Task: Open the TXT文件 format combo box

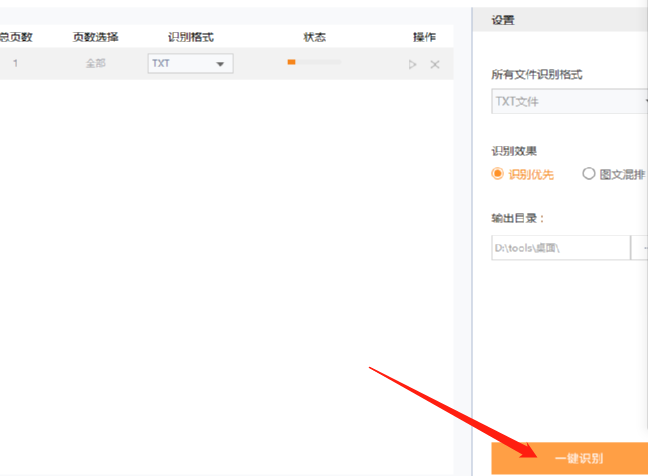Action: point(569,101)
